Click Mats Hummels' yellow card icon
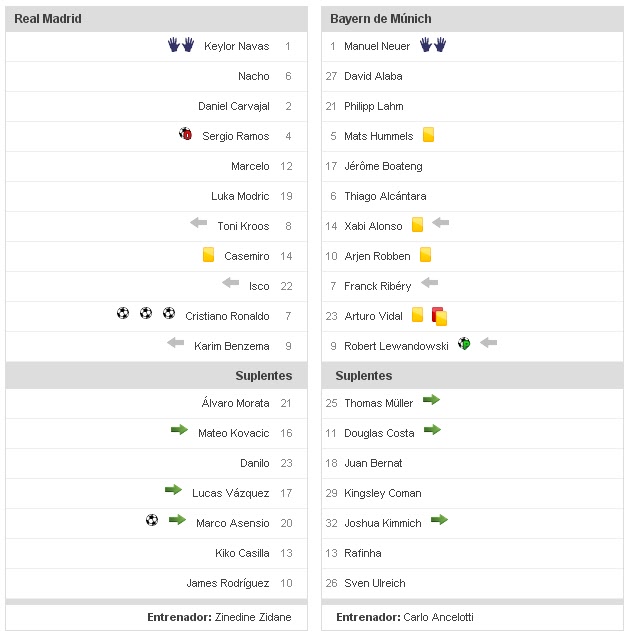Screen dimensions: 630x639 click(428, 135)
